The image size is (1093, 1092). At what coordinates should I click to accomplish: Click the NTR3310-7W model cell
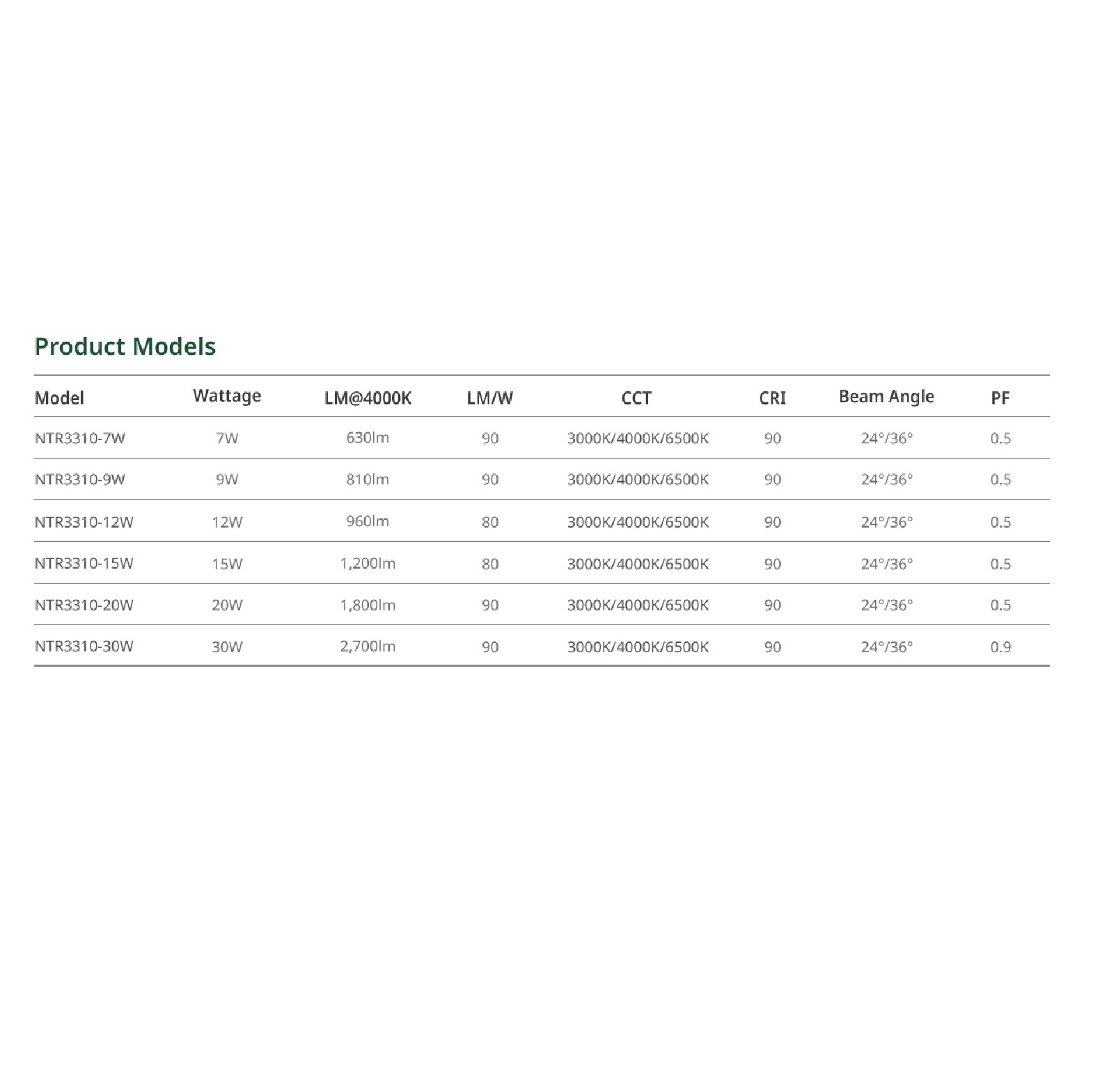coord(80,438)
